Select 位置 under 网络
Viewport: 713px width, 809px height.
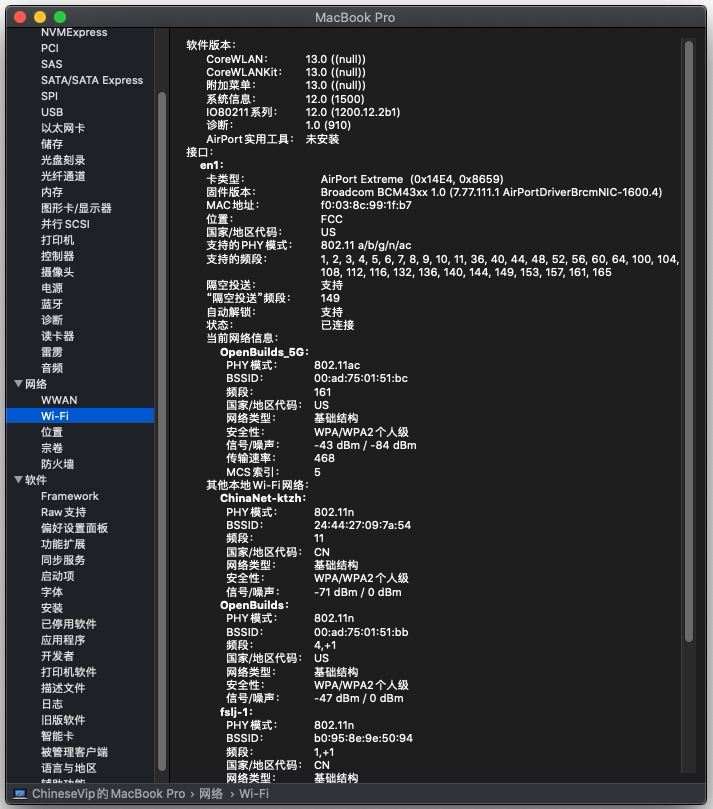pos(52,432)
